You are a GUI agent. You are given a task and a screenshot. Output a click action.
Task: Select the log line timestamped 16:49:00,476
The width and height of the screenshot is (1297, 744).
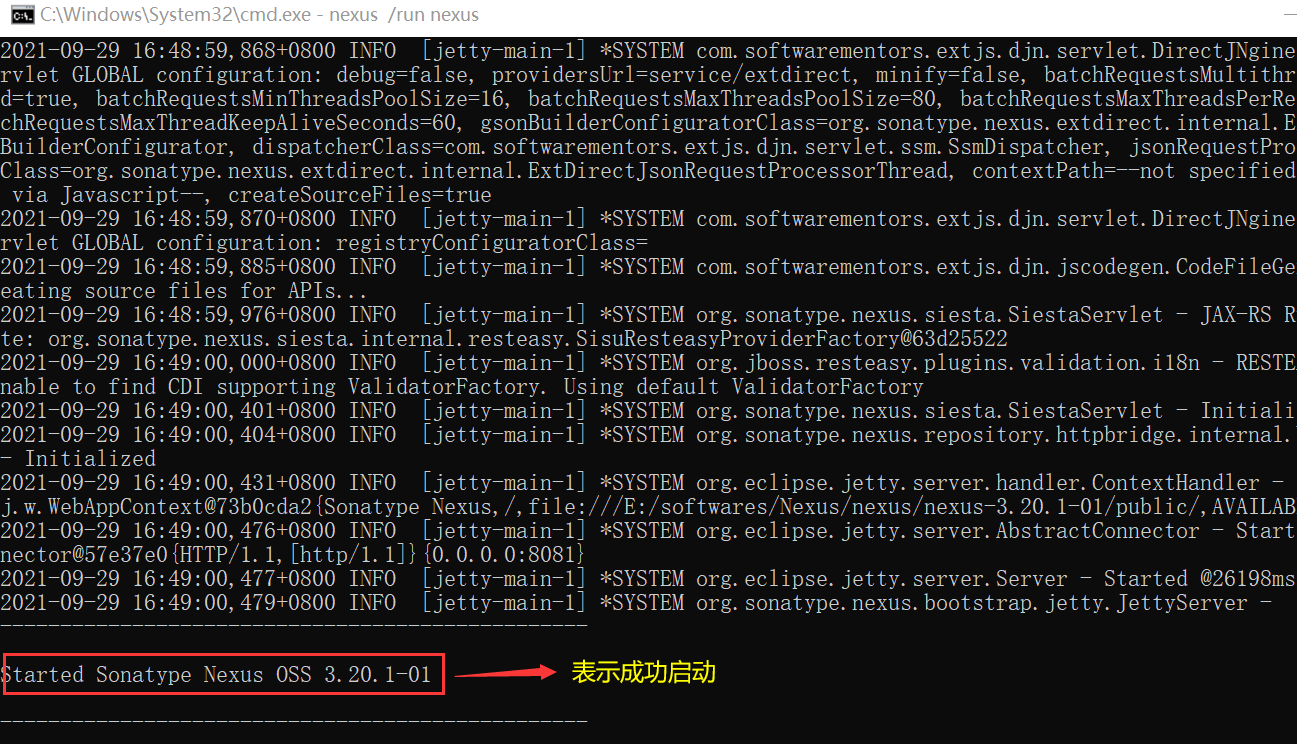coord(648,531)
